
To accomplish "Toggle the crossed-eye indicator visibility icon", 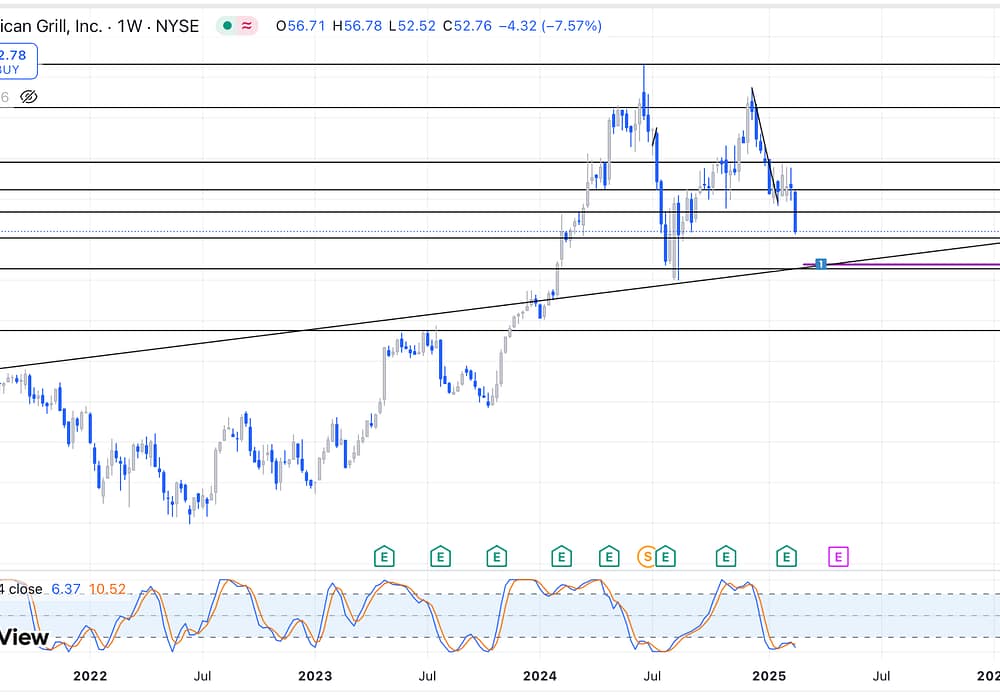I will (x=29, y=97).
